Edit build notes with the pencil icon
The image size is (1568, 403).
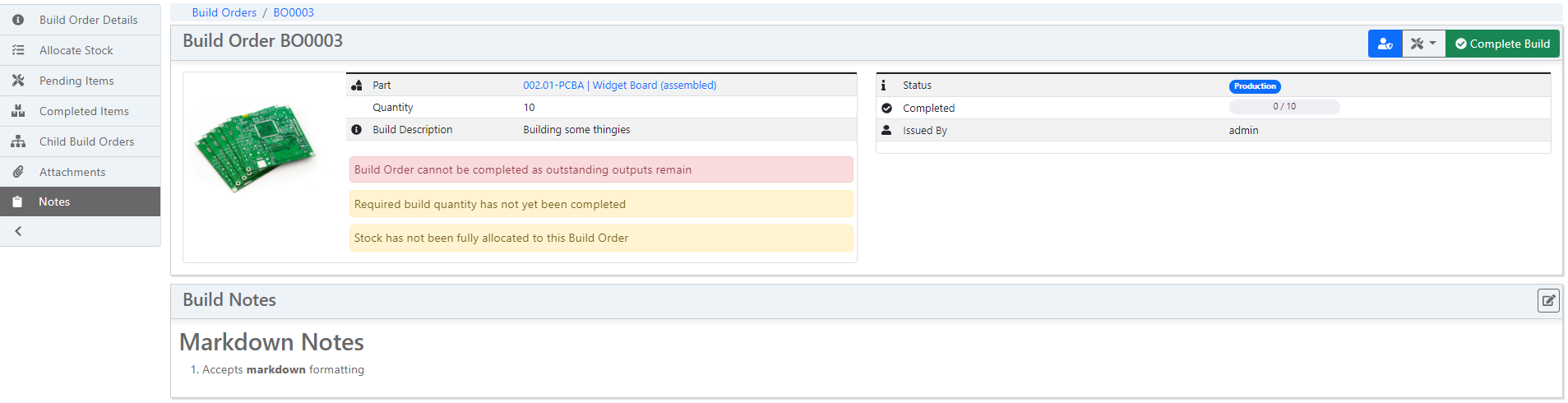click(1547, 301)
